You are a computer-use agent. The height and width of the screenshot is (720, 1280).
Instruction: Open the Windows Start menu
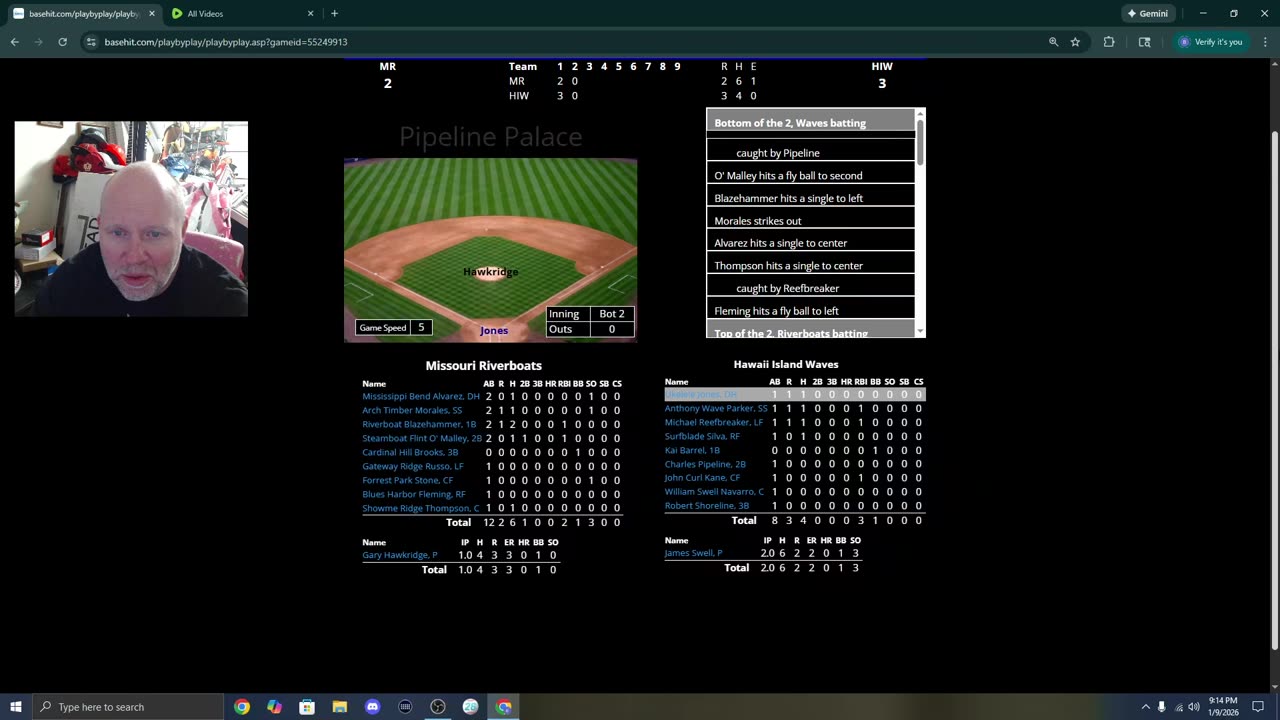[x=15, y=707]
